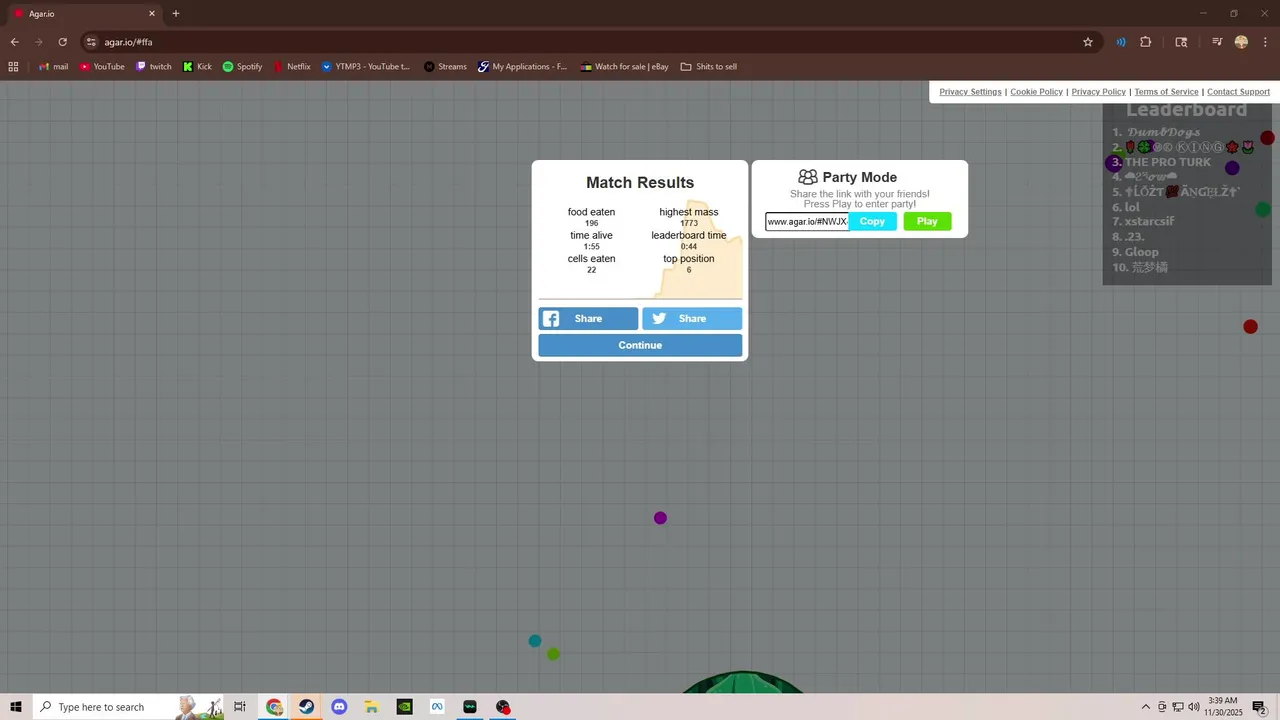Open Task View on the taskbar
This screenshot has height=720, width=1280.
(x=240, y=707)
